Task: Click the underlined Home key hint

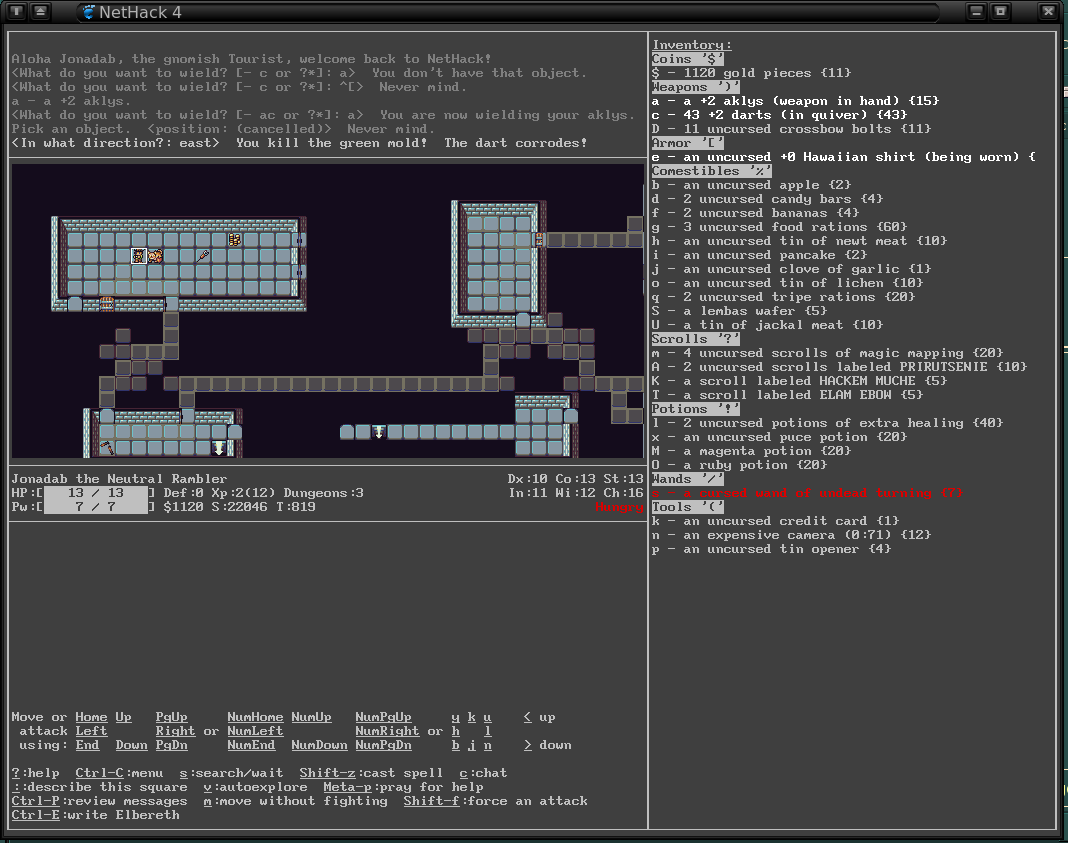Action: tap(91, 717)
